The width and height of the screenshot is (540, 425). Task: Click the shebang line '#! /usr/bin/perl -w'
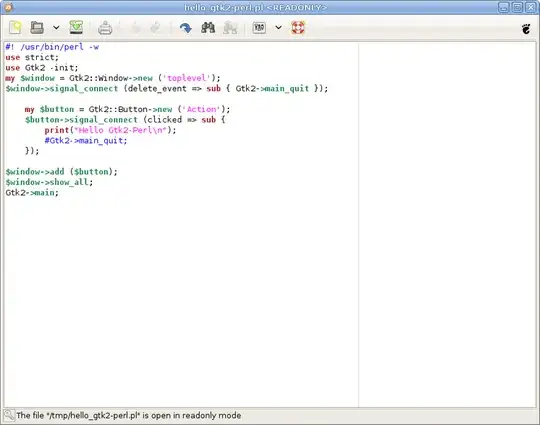tap(52, 47)
